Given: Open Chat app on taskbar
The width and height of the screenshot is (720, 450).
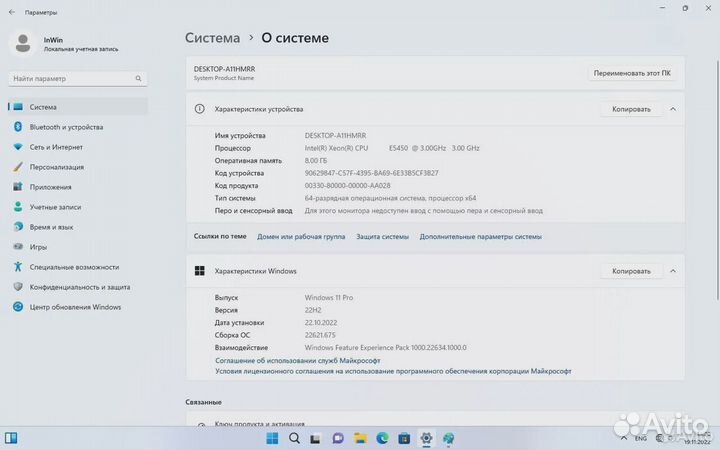Looking at the screenshot, I should tap(338, 439).
